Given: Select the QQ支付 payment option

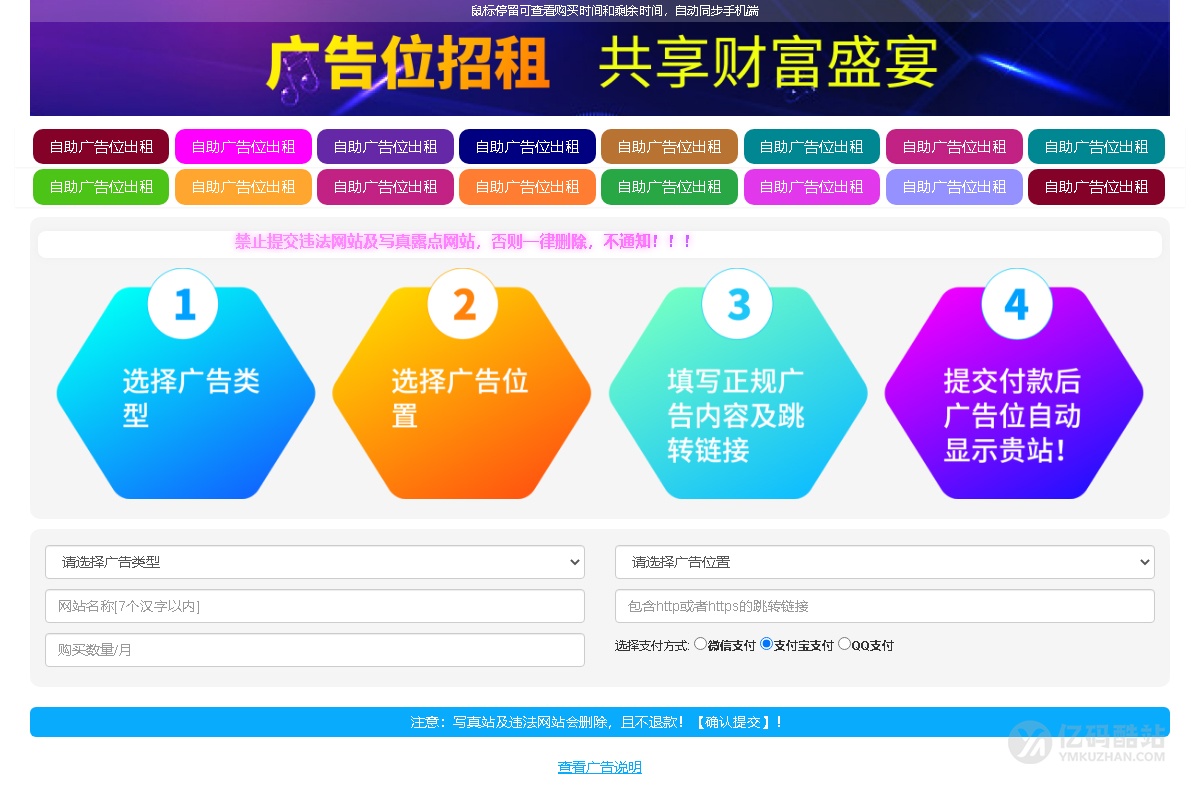Looking at the screenshot, I should [844, 643].
